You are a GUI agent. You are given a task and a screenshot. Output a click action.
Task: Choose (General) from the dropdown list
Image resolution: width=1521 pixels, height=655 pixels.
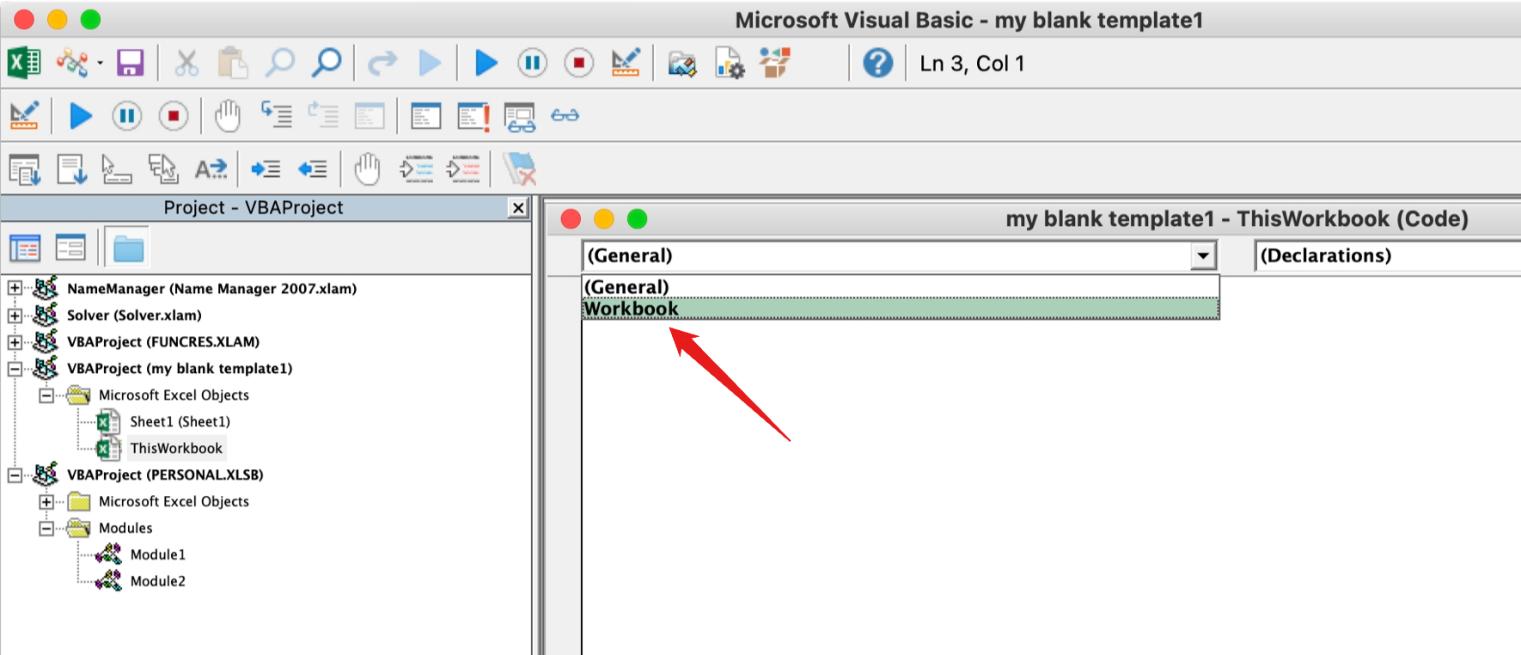click(x=900, y=288)
